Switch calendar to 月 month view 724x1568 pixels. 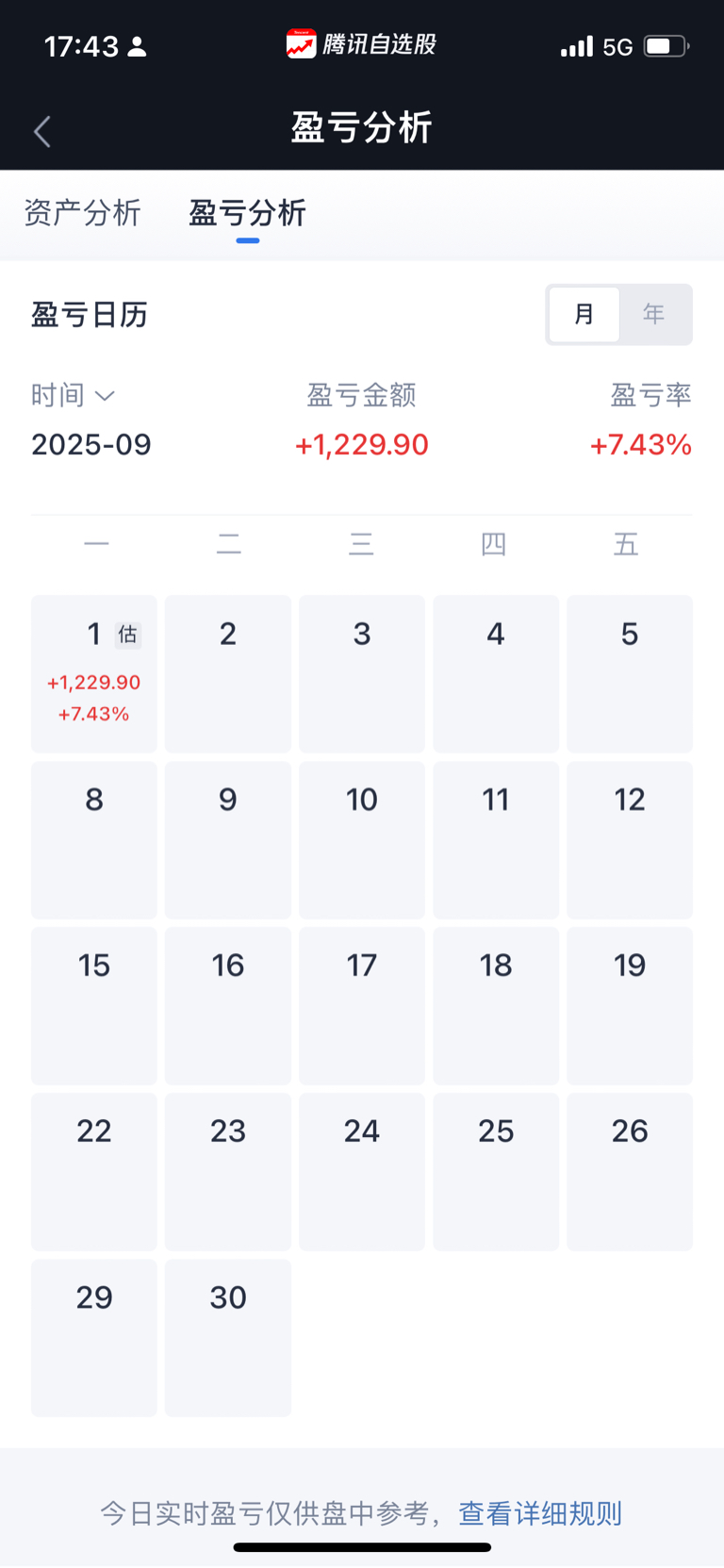[x=584, y=314]
